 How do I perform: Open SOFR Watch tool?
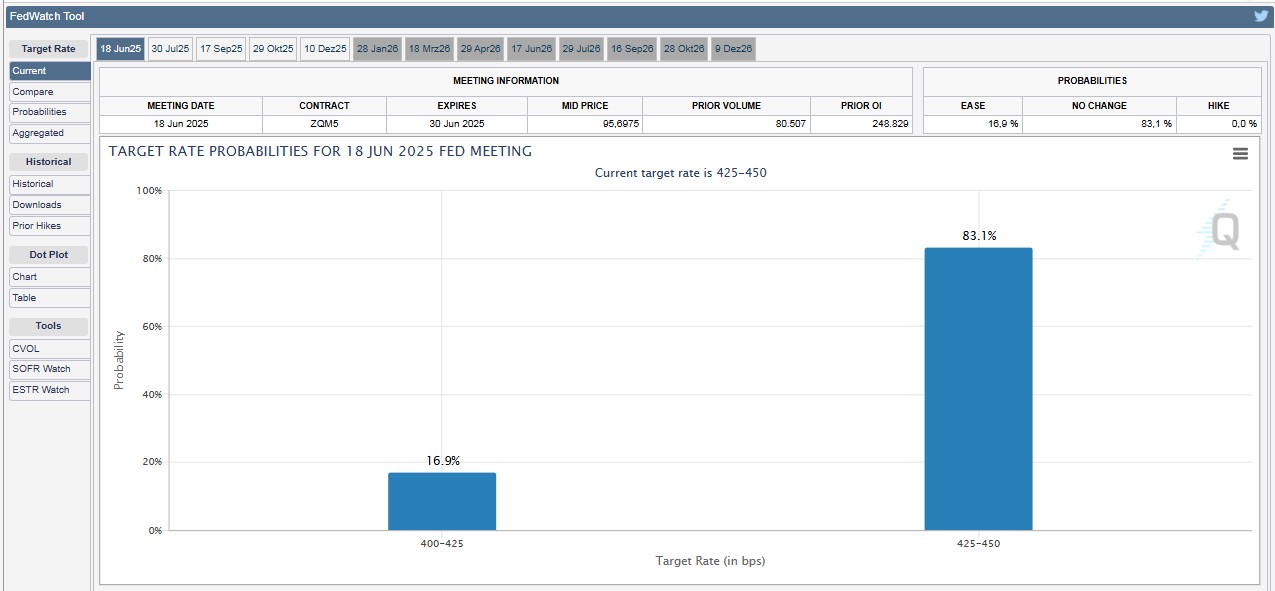pyautogui.click(x=50, y=369)
